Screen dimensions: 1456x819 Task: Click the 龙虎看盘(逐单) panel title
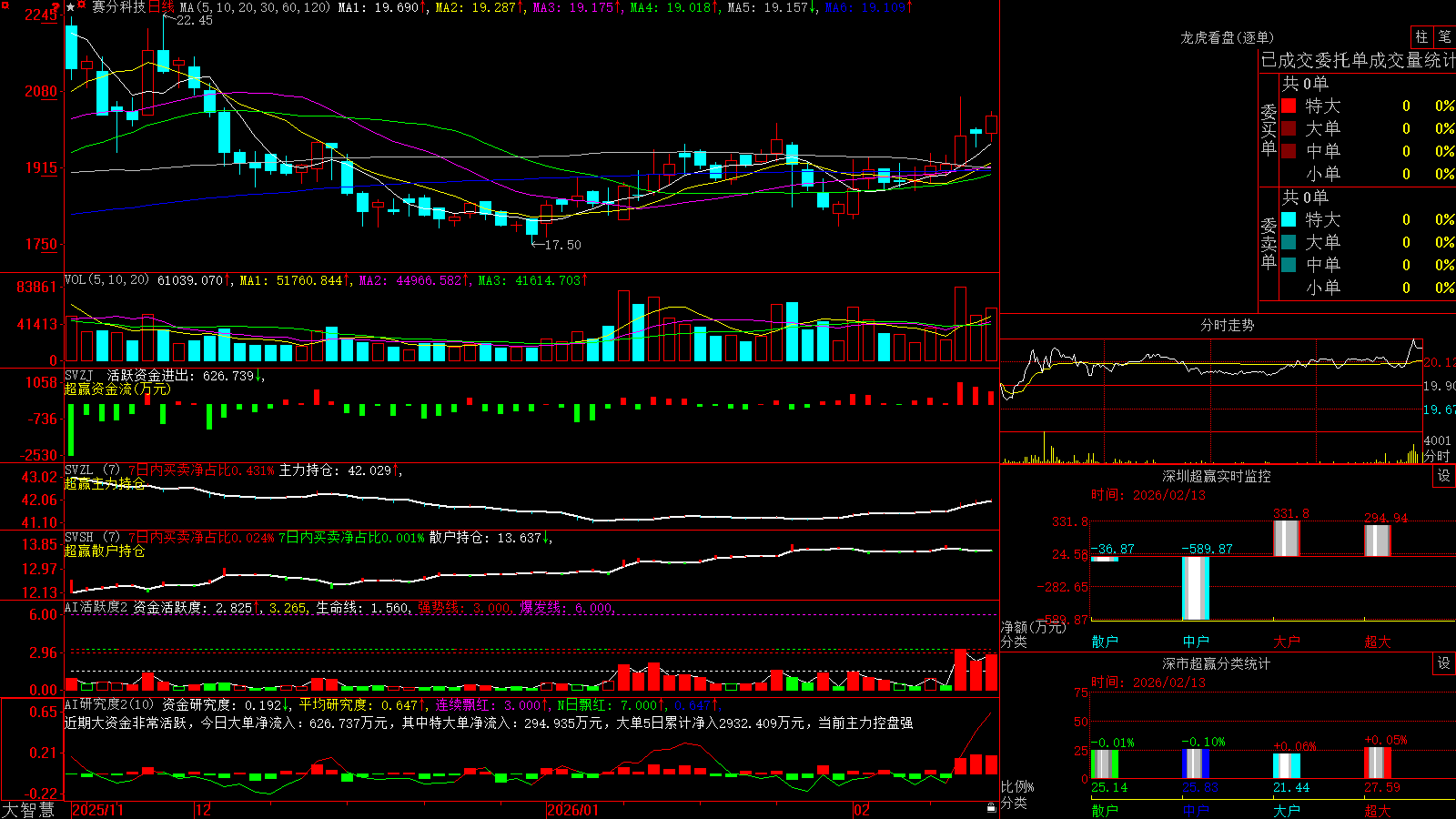(1227, 37)
